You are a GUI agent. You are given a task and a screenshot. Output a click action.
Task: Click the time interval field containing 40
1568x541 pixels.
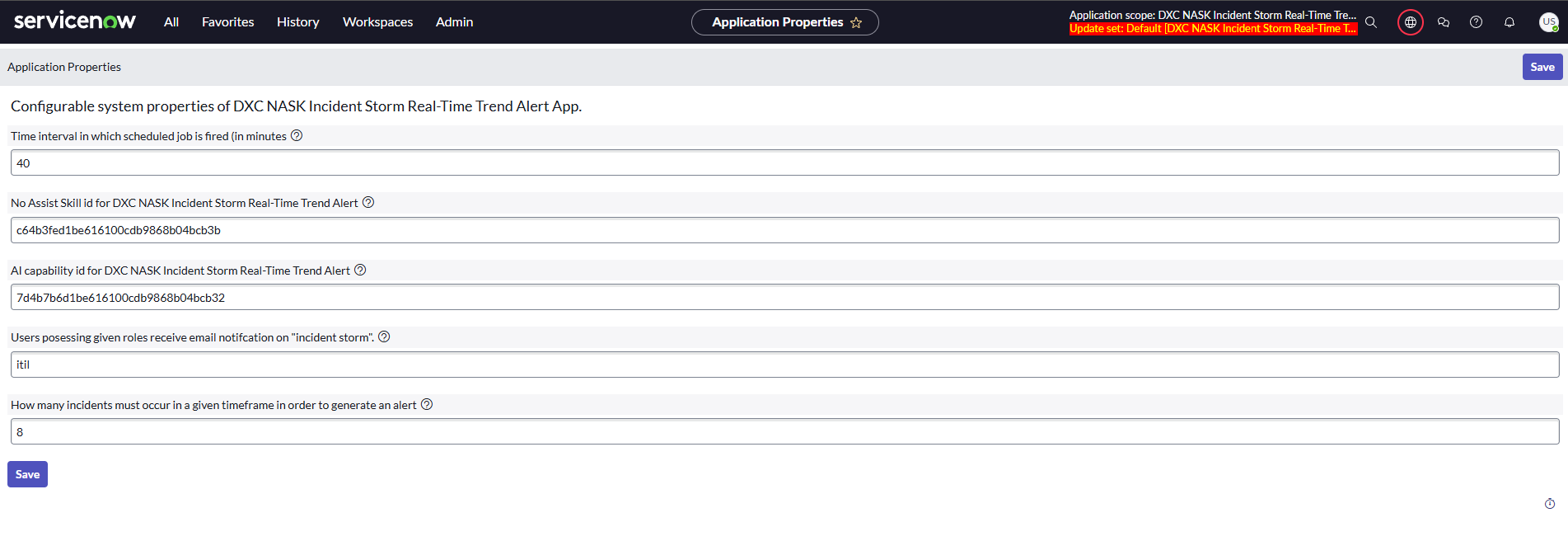tap(784, 163)
